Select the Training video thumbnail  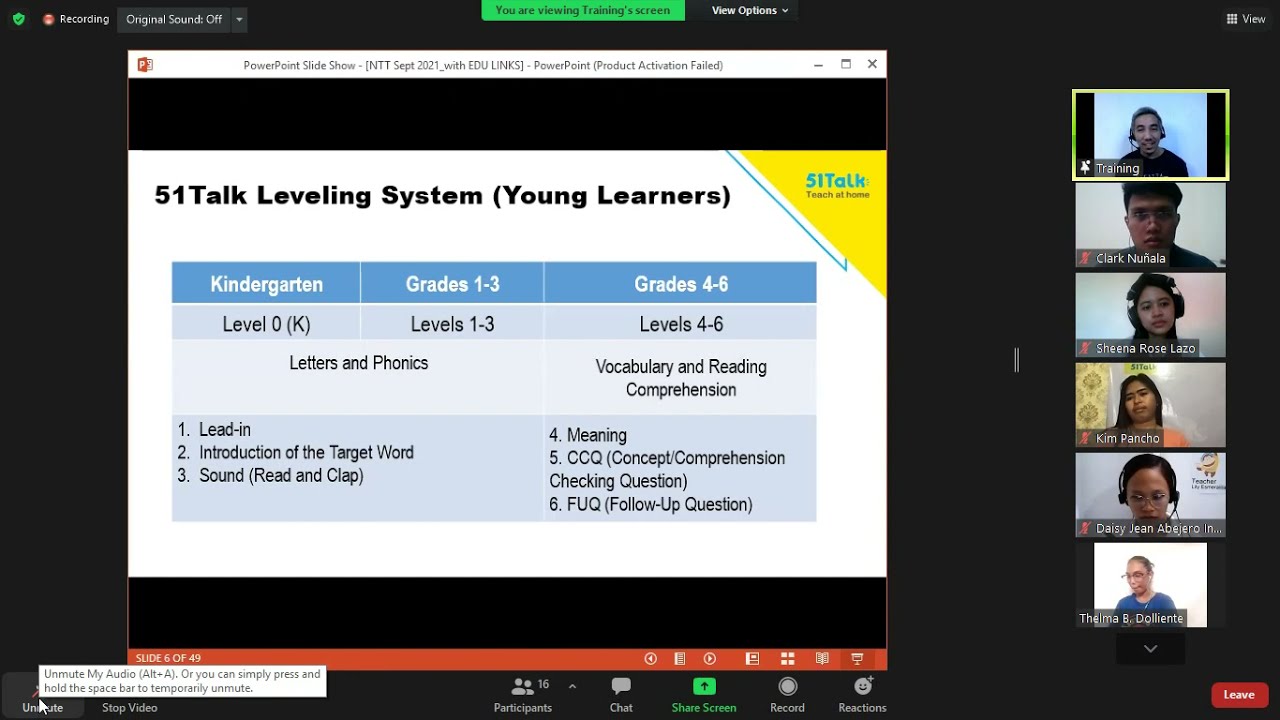click(1150, 135)
